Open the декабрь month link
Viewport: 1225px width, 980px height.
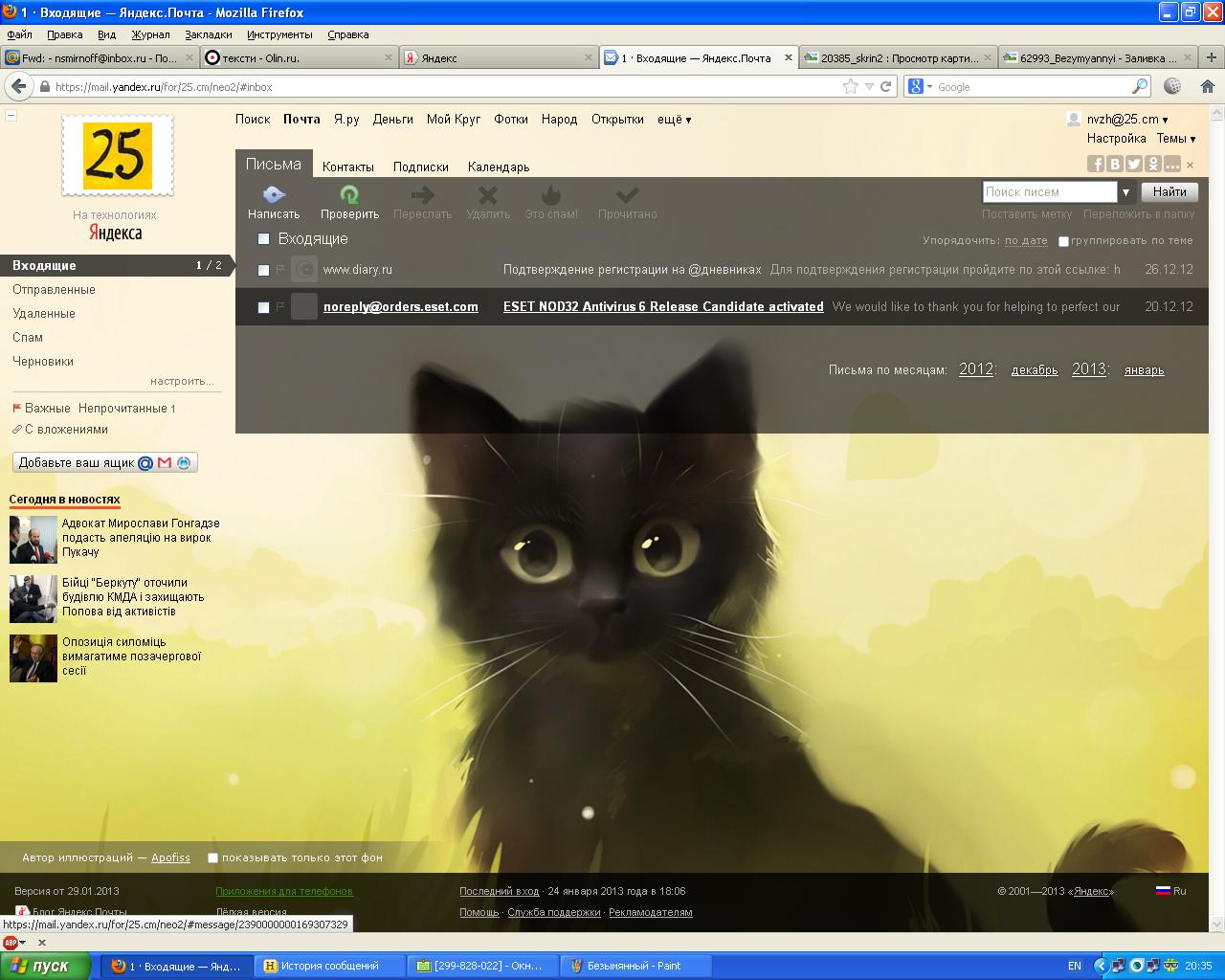click(1035, 370)
